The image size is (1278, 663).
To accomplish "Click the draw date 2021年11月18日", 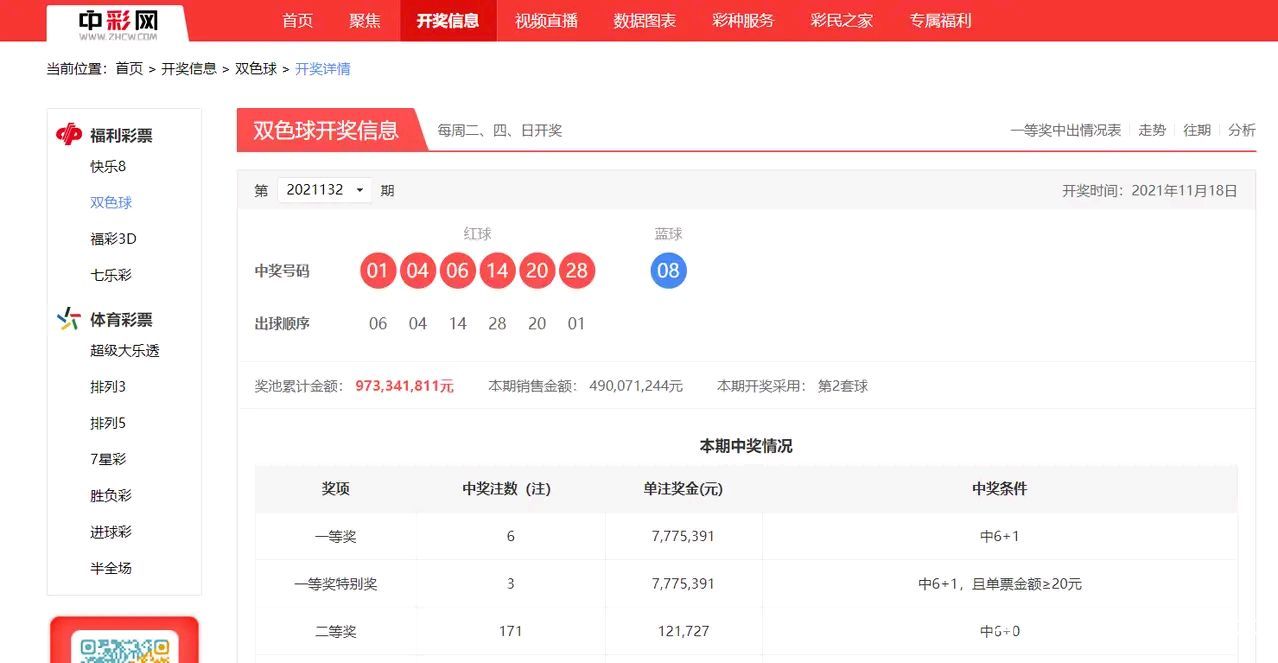I will tap(1184, 190).
